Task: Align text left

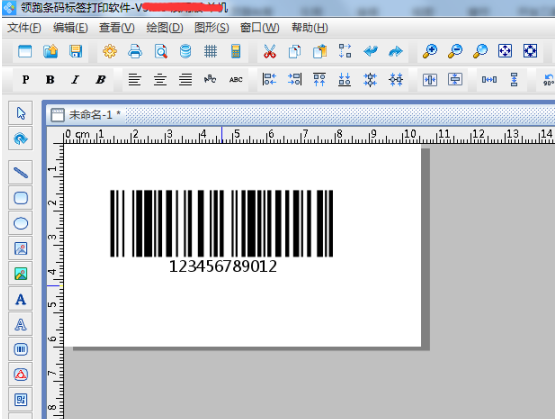Action: pyautogui.click(x=135, y=79)
